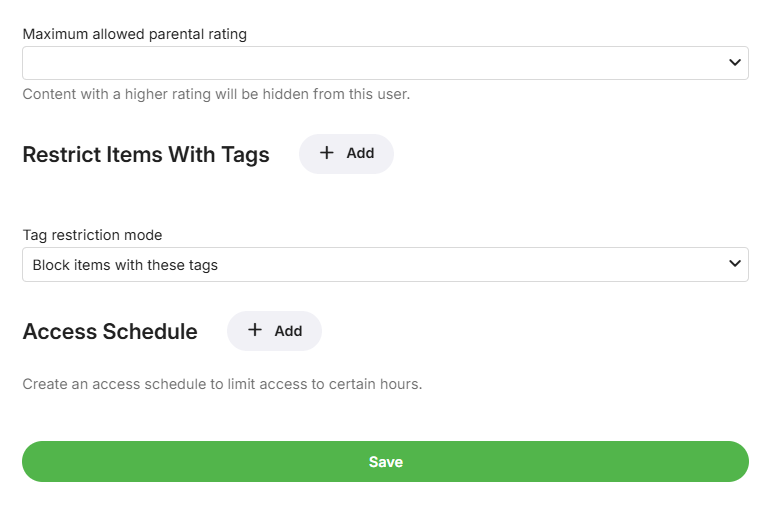
Task: Click the chevron of the Tag restriction mode select
Action: click(x=734, y=264)
